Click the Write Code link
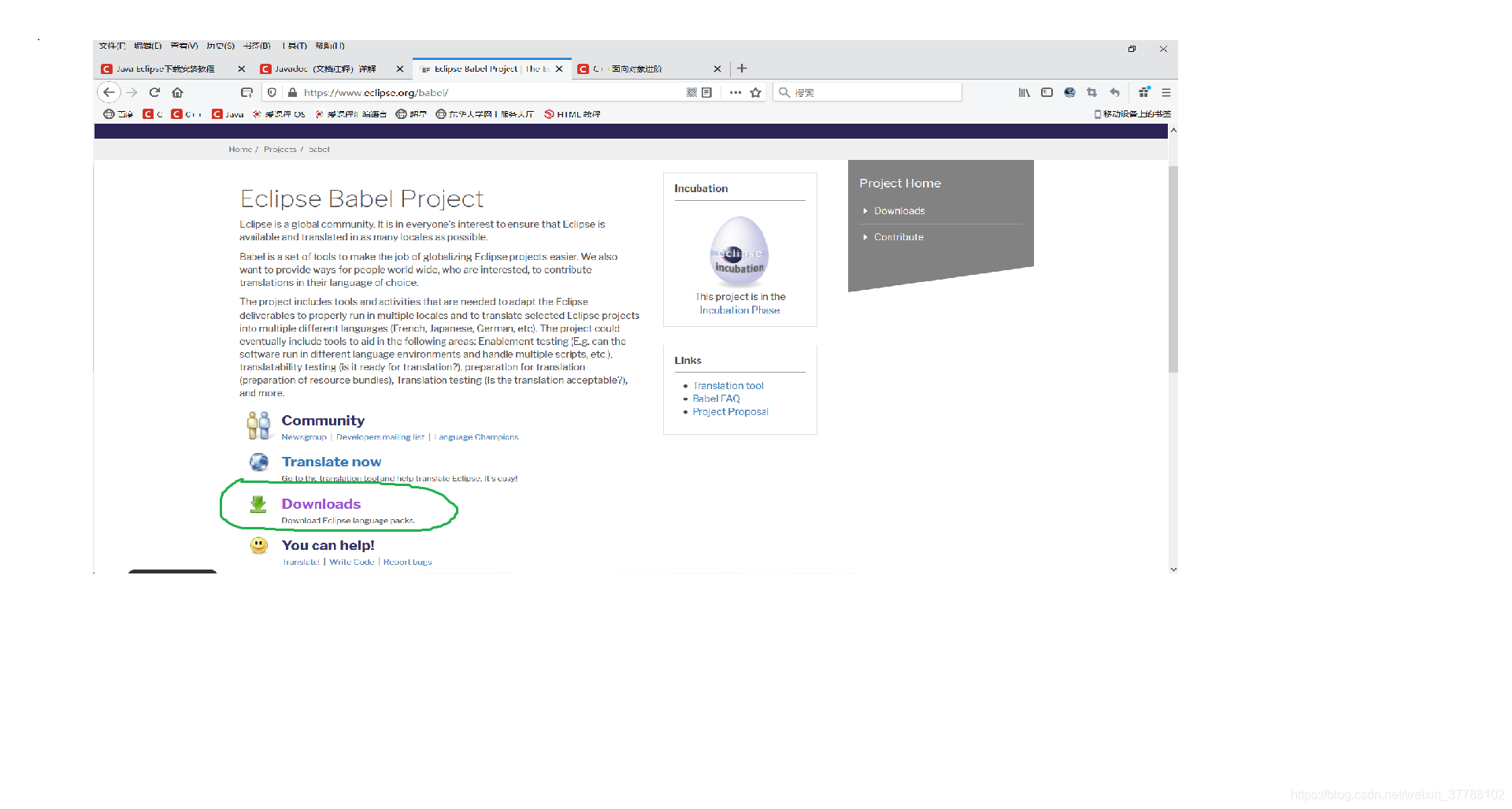 click(x=351, y=562)
